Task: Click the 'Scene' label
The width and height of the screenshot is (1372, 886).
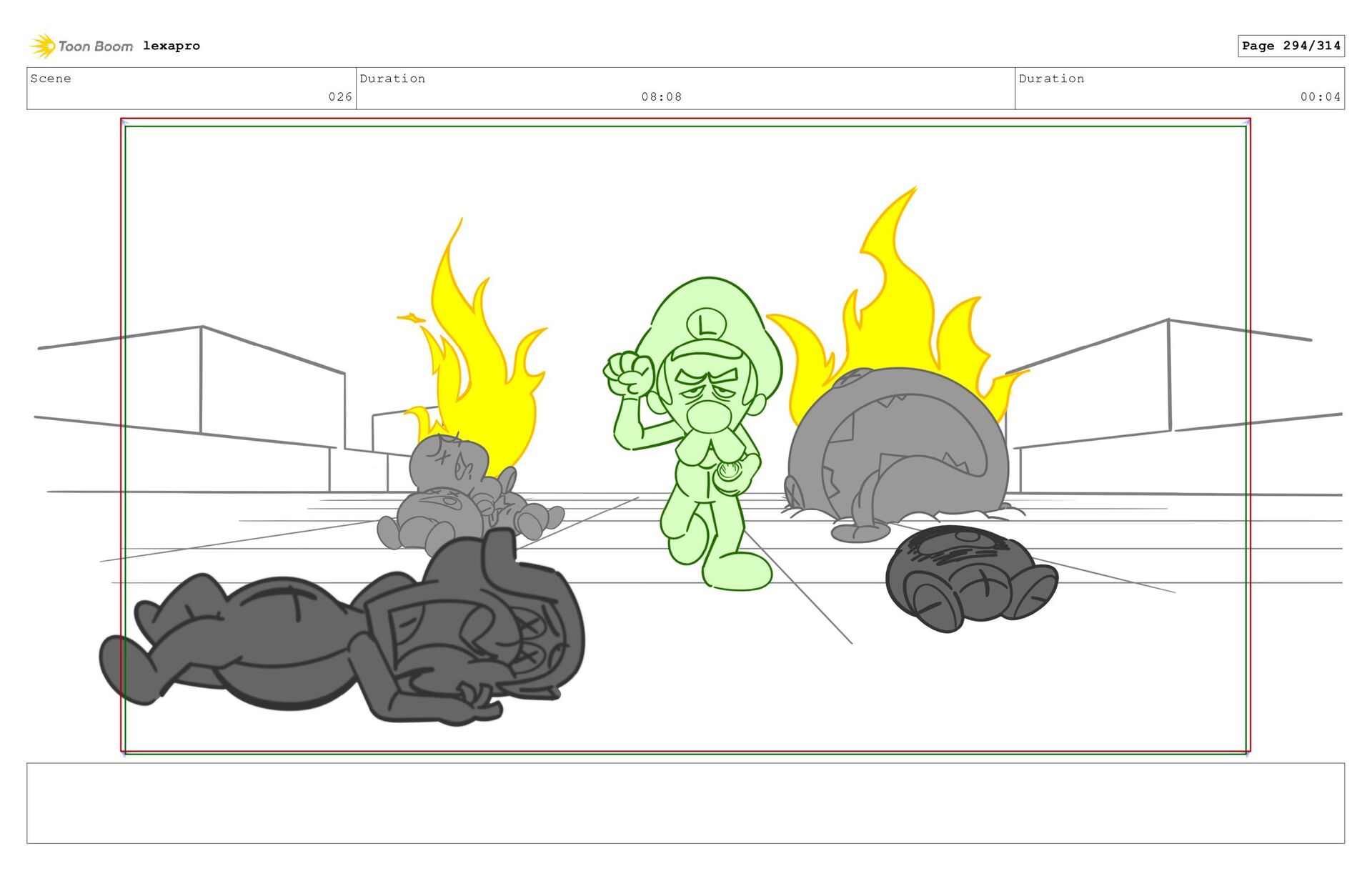Action: tap(51, 79)
